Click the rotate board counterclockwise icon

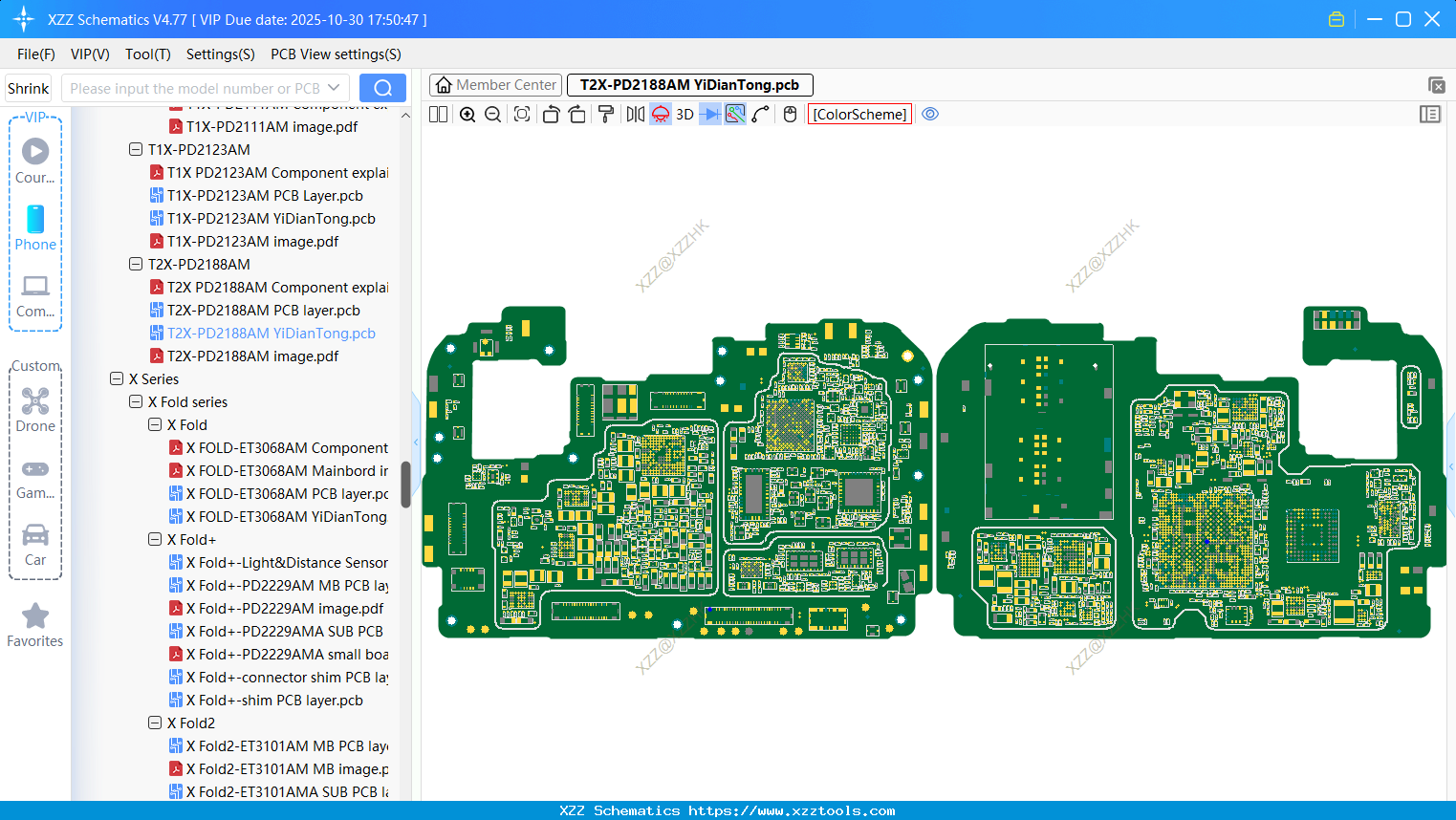551,114
